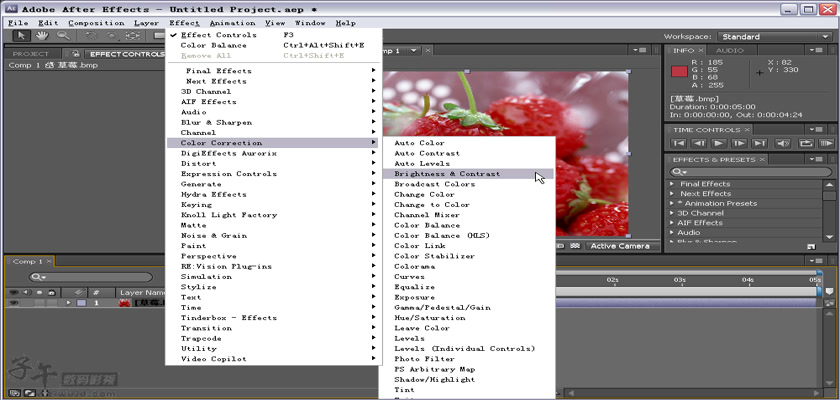Toggle the Effect Controls panel lock icon
The height and width of the screenshot is (400, 840).
(x=76, y=54)
